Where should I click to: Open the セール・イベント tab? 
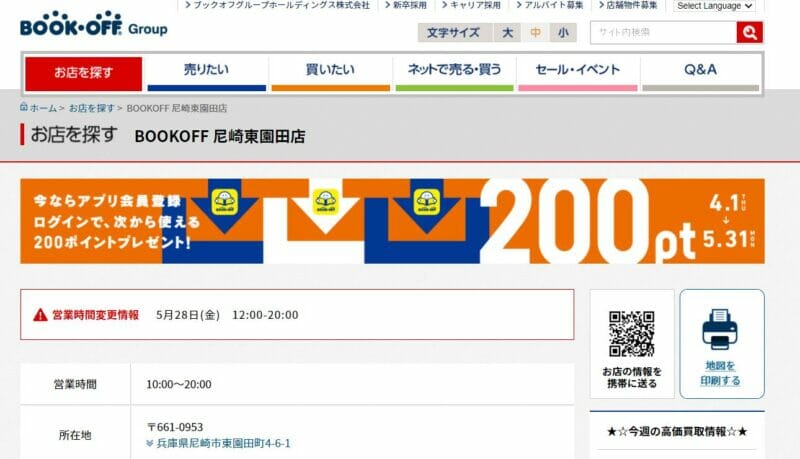(578, 73)
